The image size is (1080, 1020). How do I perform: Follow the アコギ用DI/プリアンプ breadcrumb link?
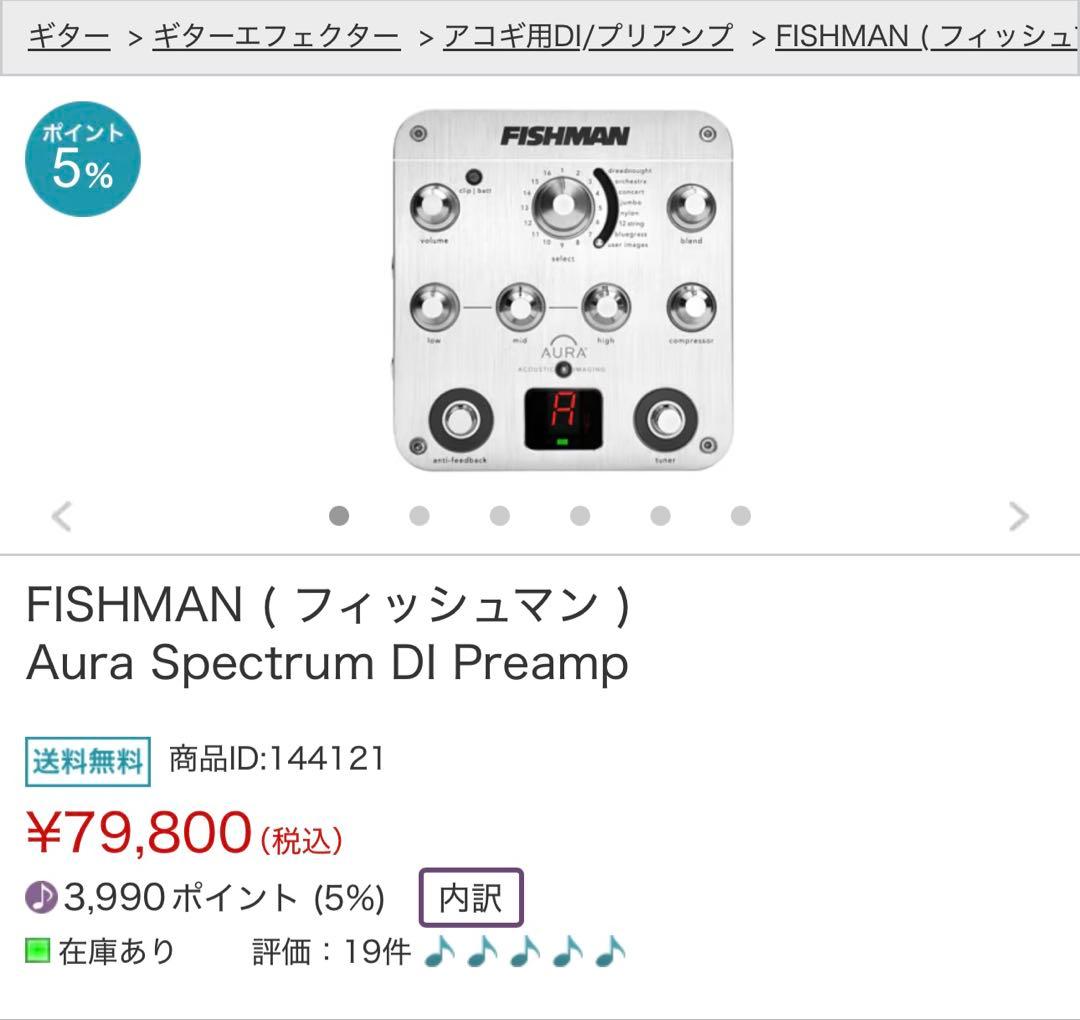tap(588, 32)
